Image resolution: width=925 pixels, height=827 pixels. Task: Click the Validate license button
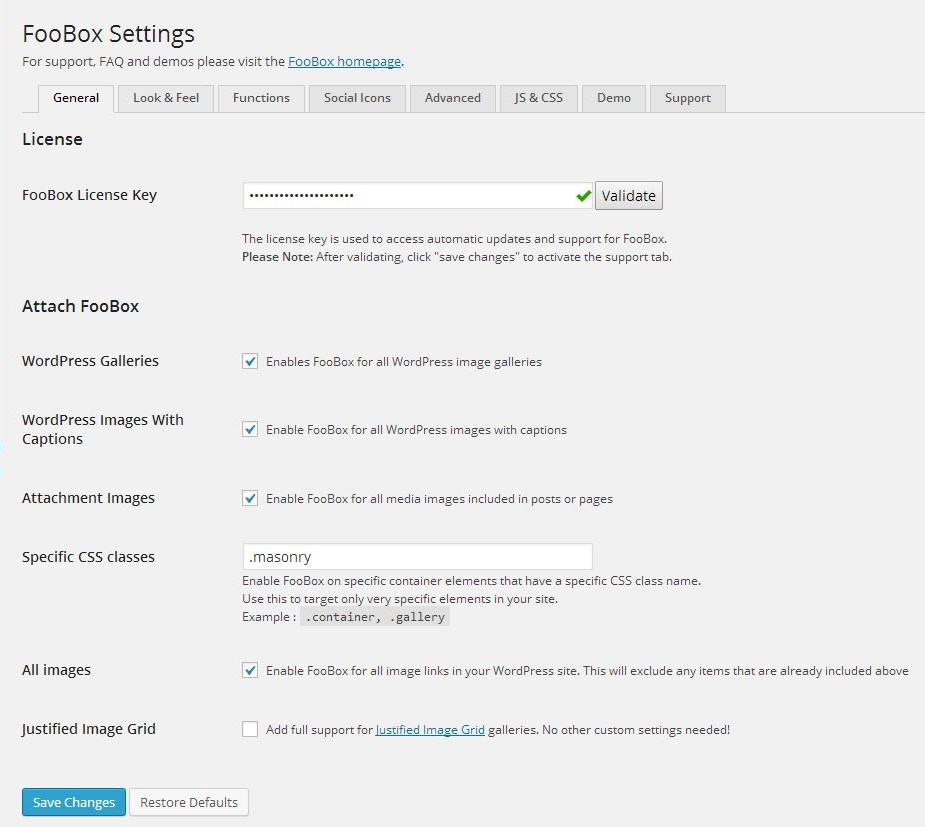pos(628,195)
